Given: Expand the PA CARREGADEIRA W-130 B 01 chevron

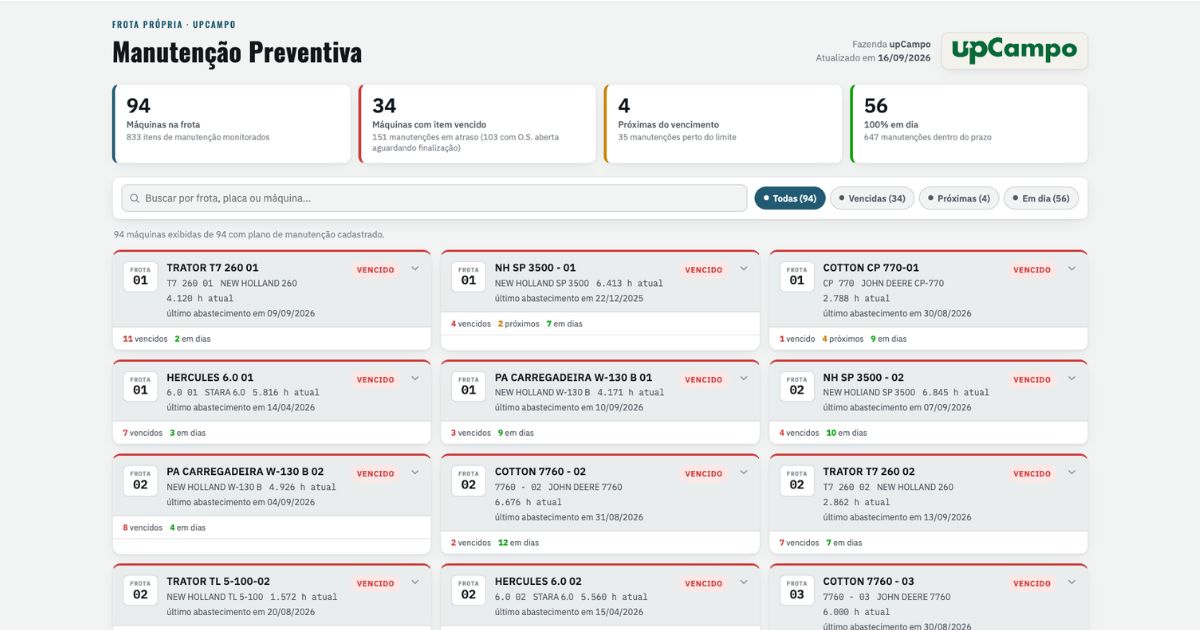Looking at the screenshot, I should (743, 378).
